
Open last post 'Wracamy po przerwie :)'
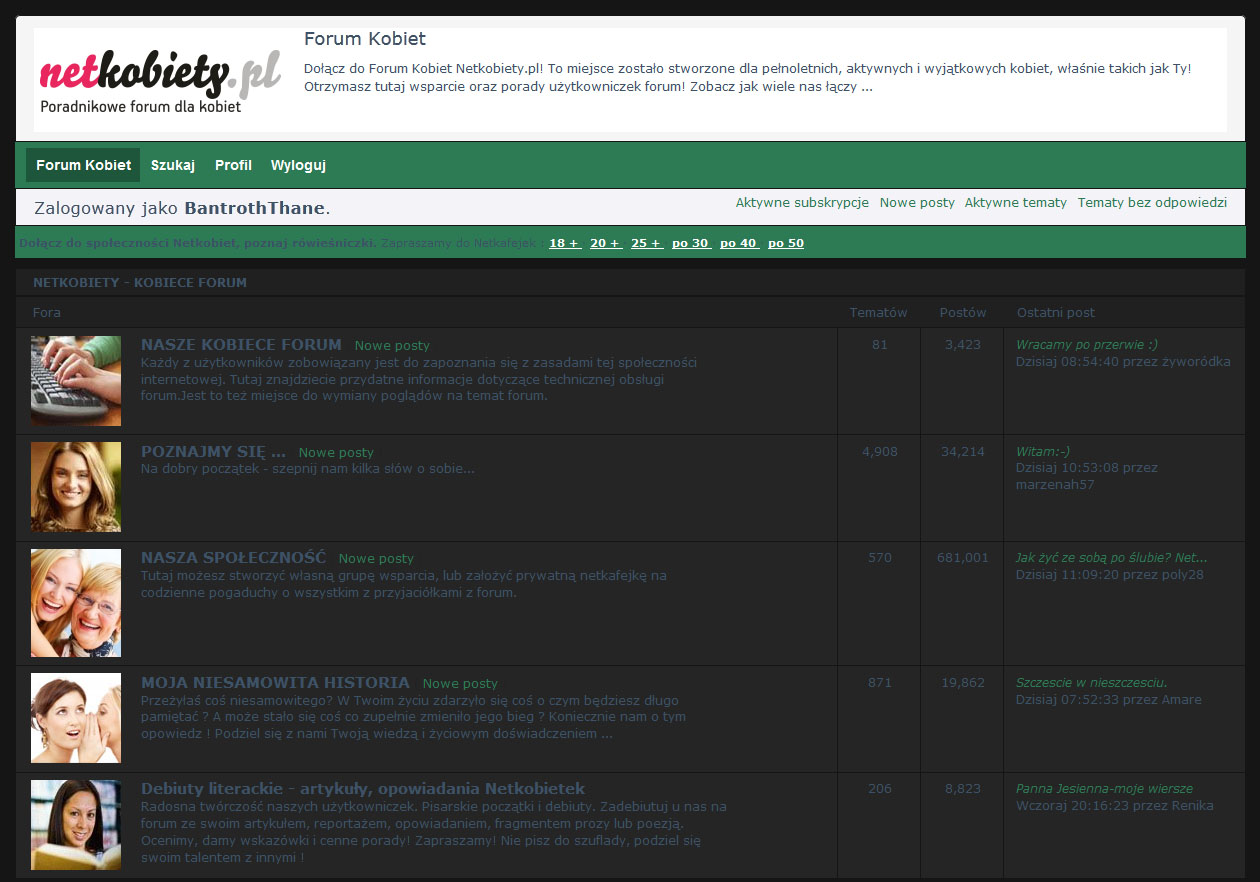click(1087, 345)
